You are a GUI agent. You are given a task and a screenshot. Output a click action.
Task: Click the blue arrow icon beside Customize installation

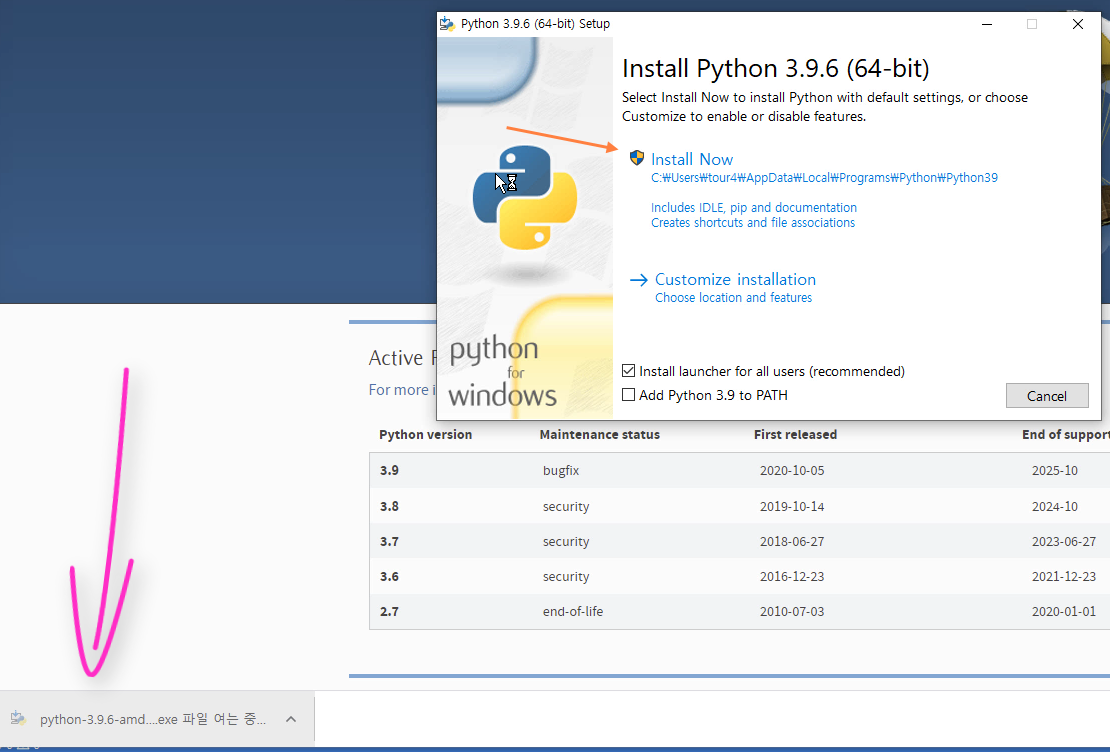pos(639,280)
